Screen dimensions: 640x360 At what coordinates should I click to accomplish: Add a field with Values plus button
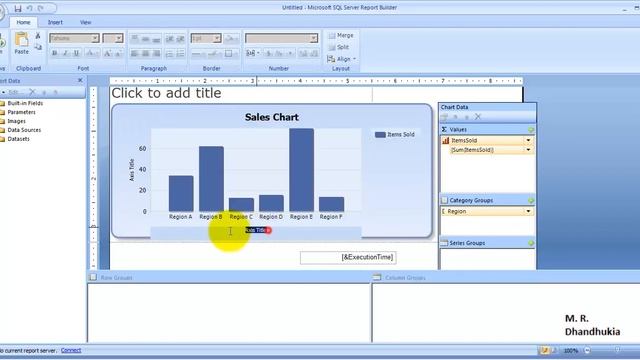tap(531, 130)
